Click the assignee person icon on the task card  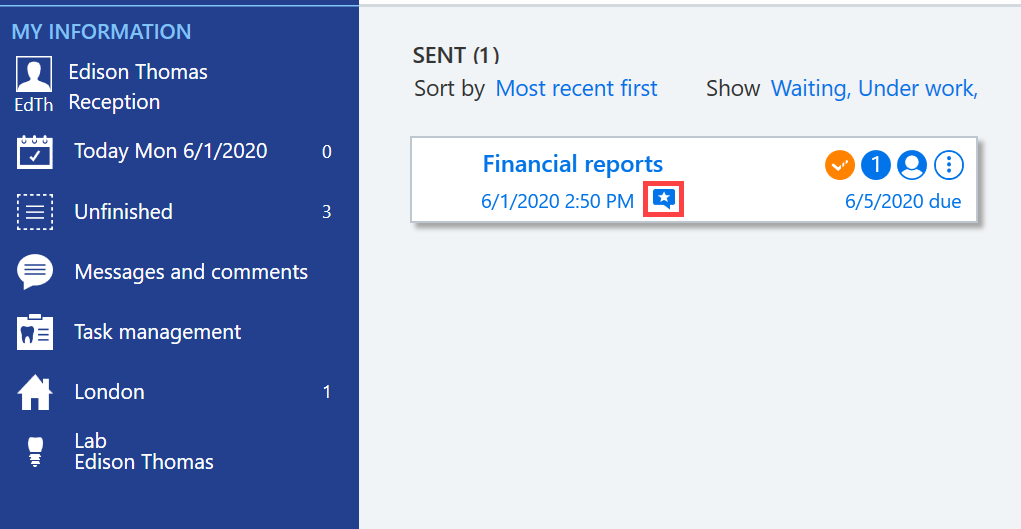pos(912,165)
